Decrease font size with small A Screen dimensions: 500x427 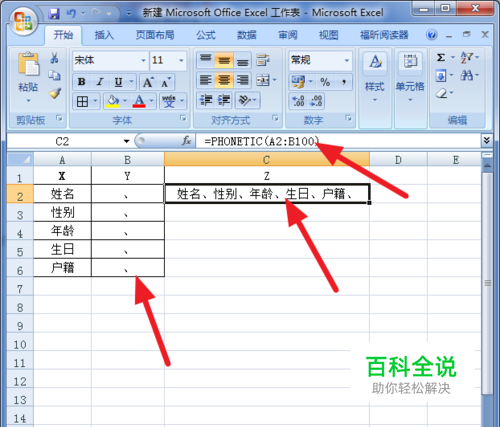166,82
